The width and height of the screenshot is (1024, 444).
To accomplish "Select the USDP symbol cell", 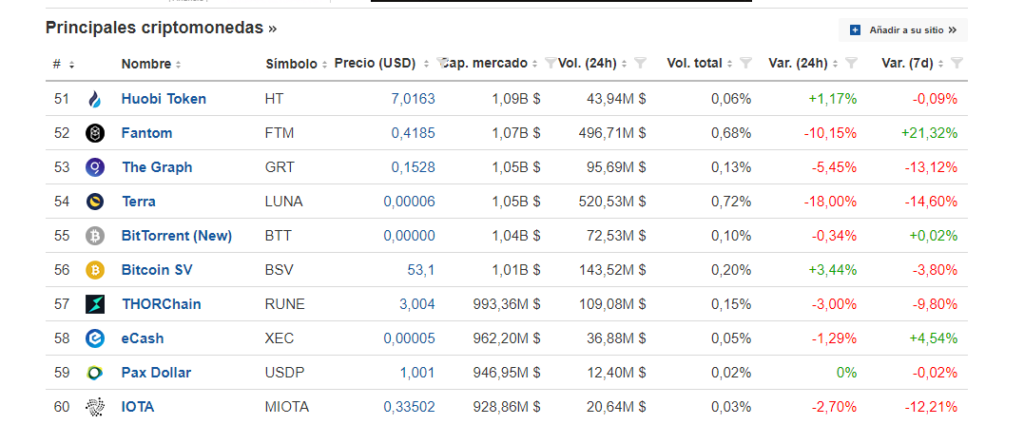I will 284,373.
